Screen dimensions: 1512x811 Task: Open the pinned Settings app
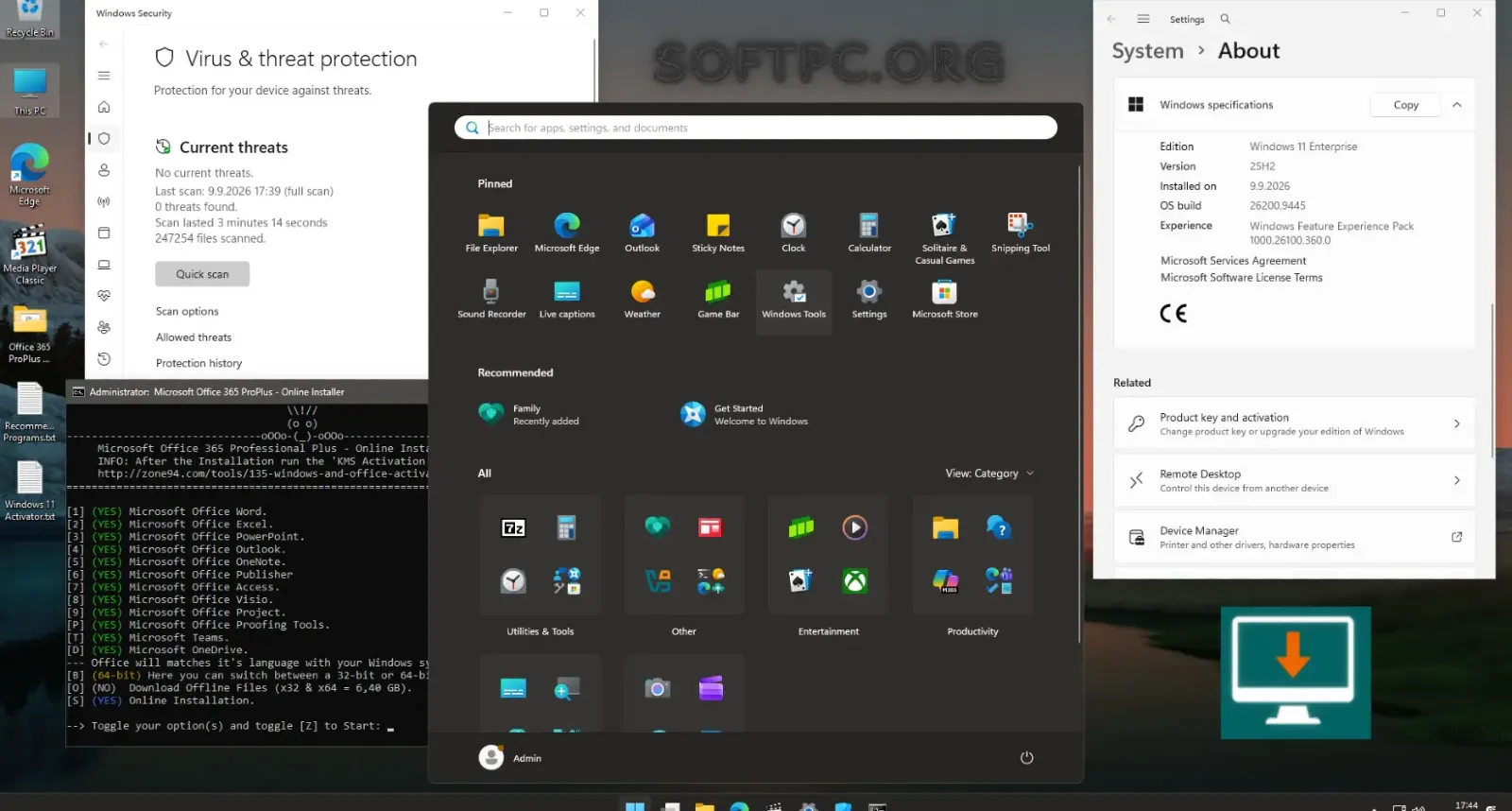click(869, 300)
